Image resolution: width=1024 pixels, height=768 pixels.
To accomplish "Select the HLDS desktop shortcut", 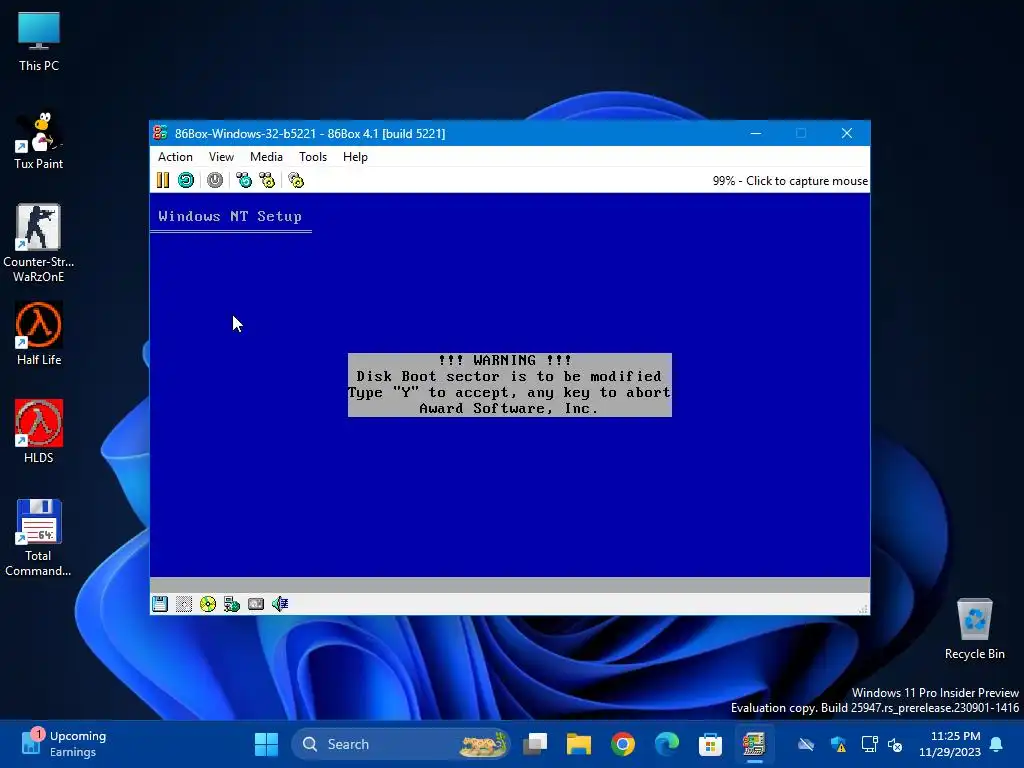I will coord(39,431).
